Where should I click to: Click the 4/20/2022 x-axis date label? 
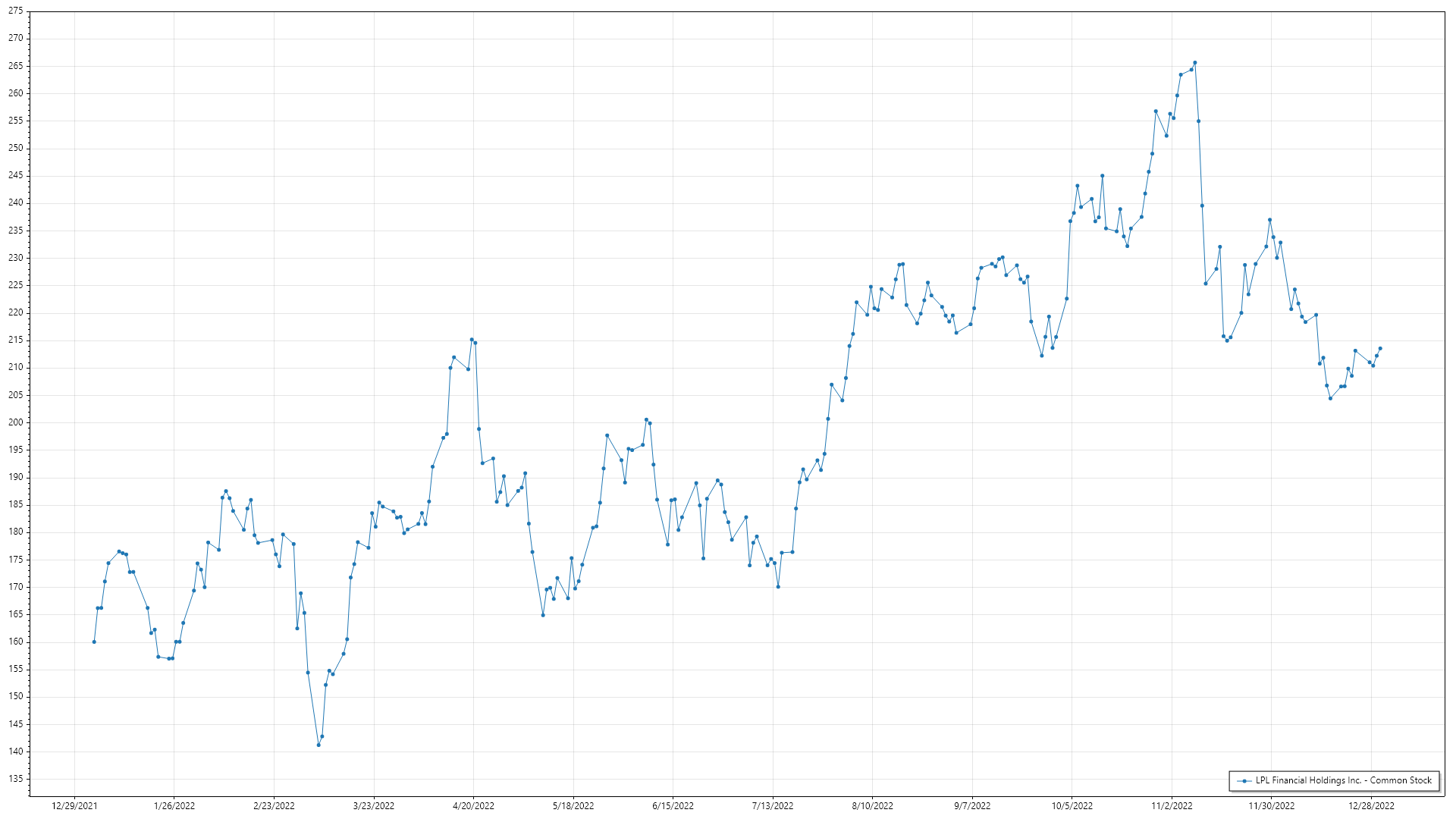tap(473, 806)
